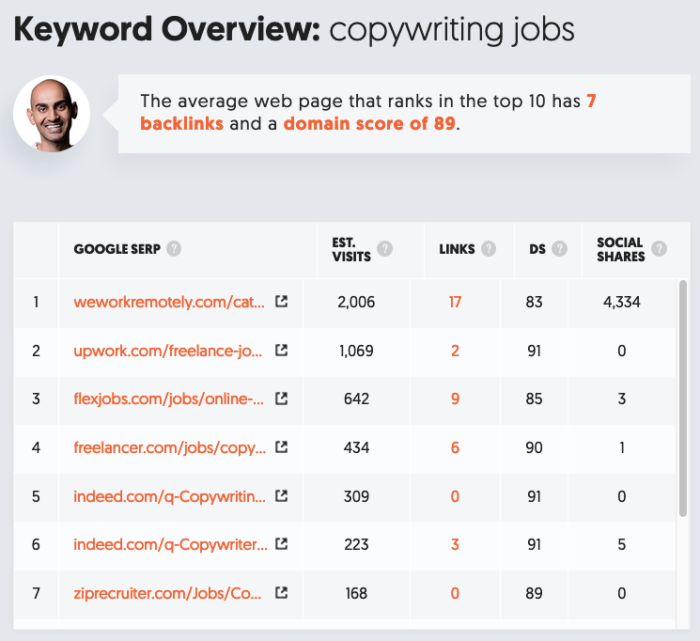Click help icon next to Google SERP

[x=174, y=249]
